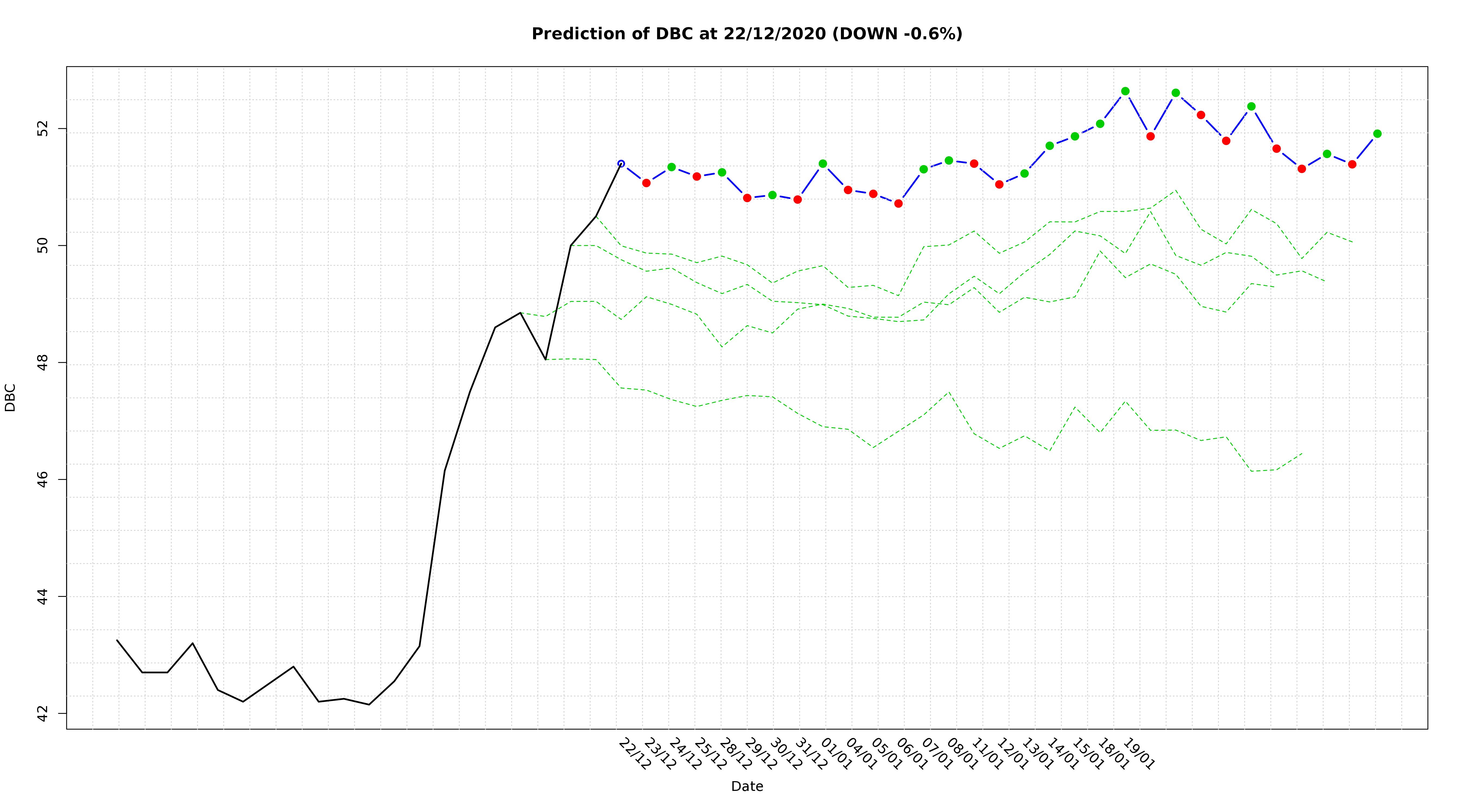Click the chart title 'Prediction of DBC'
The image size is (1462, 812).
click(x=746, y=34)
